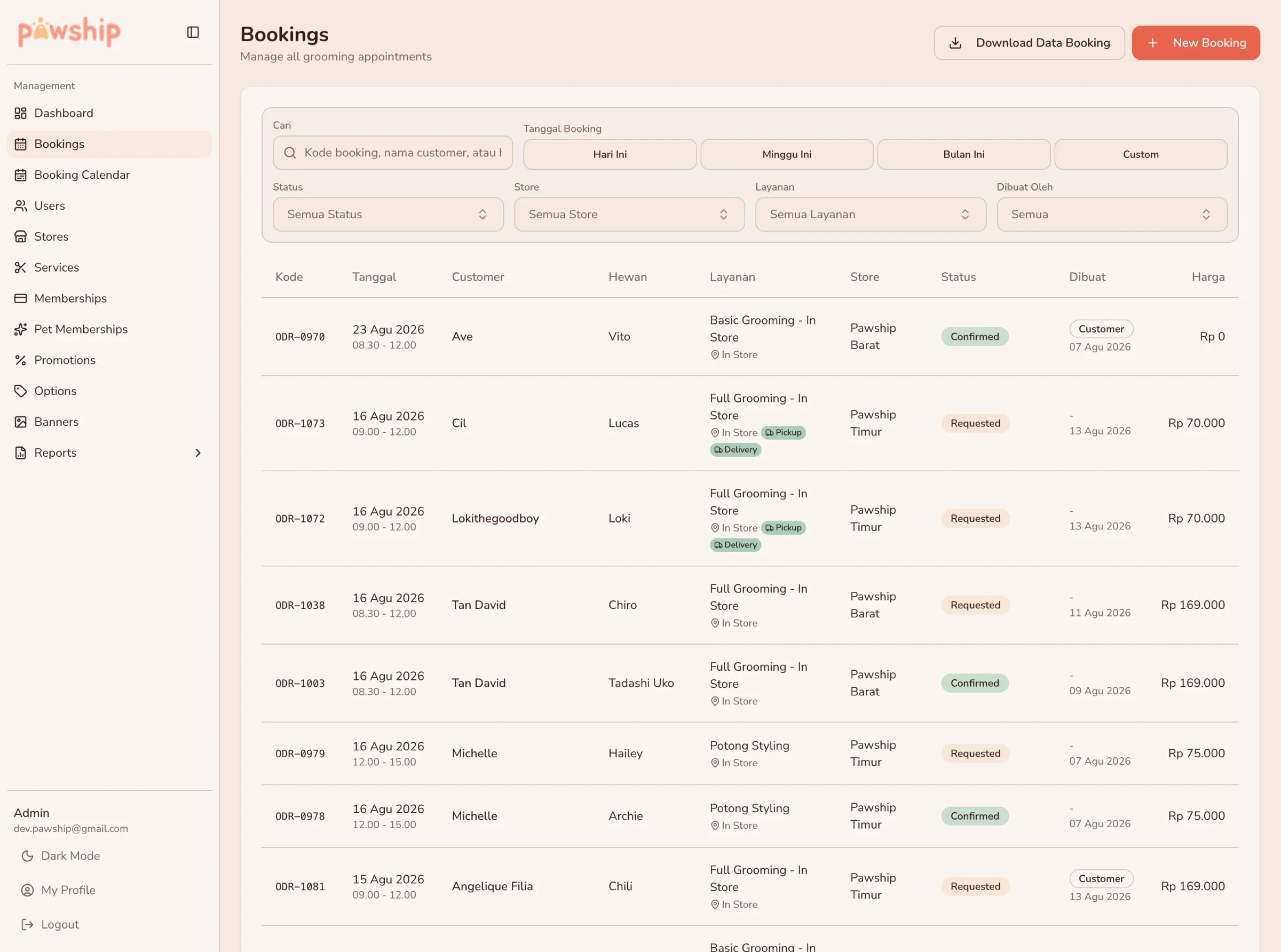1281x952 pixels.
Task: Click pet name Tadashi Uko
Action: 641,683
